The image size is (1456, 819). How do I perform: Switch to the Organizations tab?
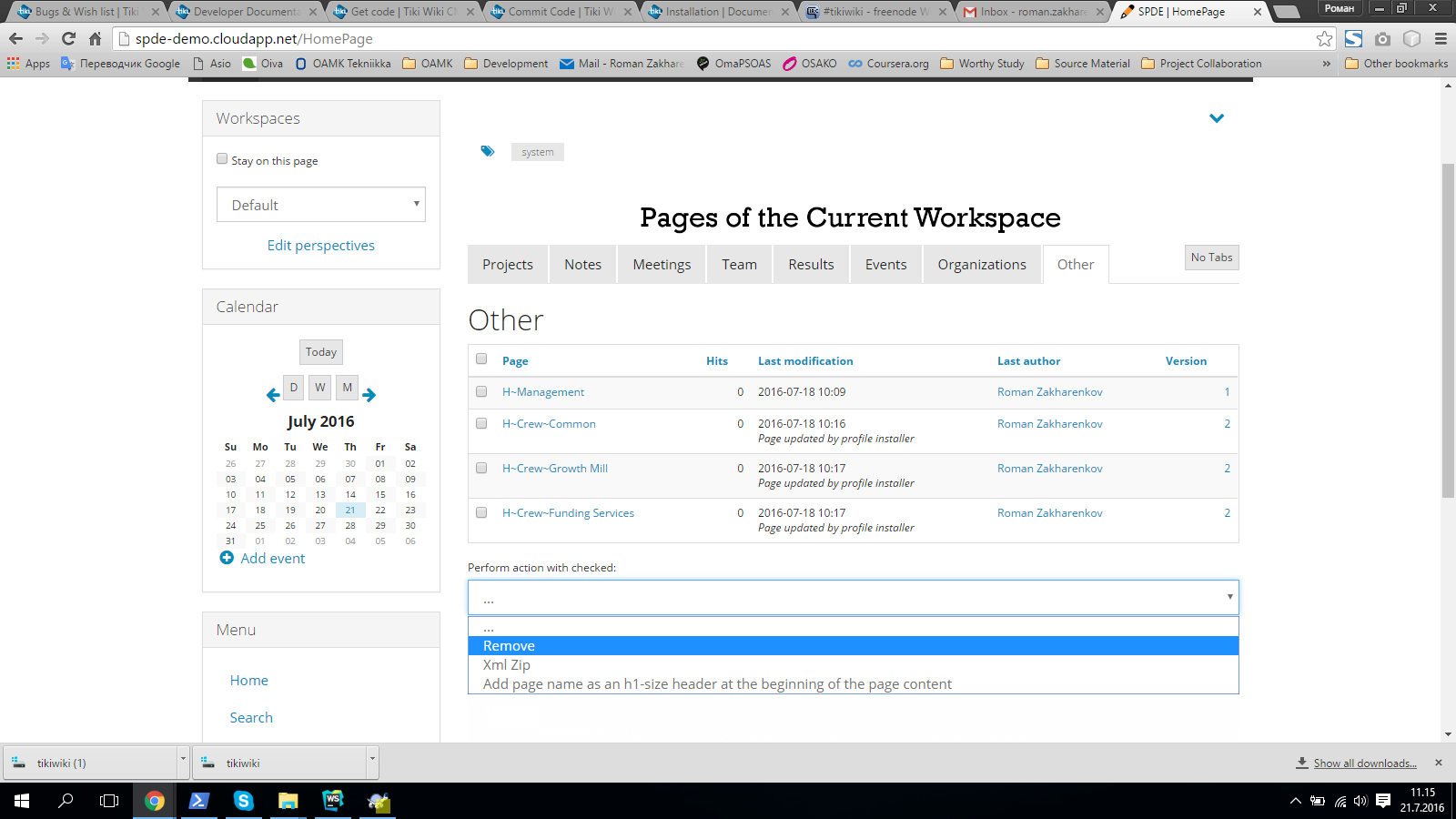point(982,264)
